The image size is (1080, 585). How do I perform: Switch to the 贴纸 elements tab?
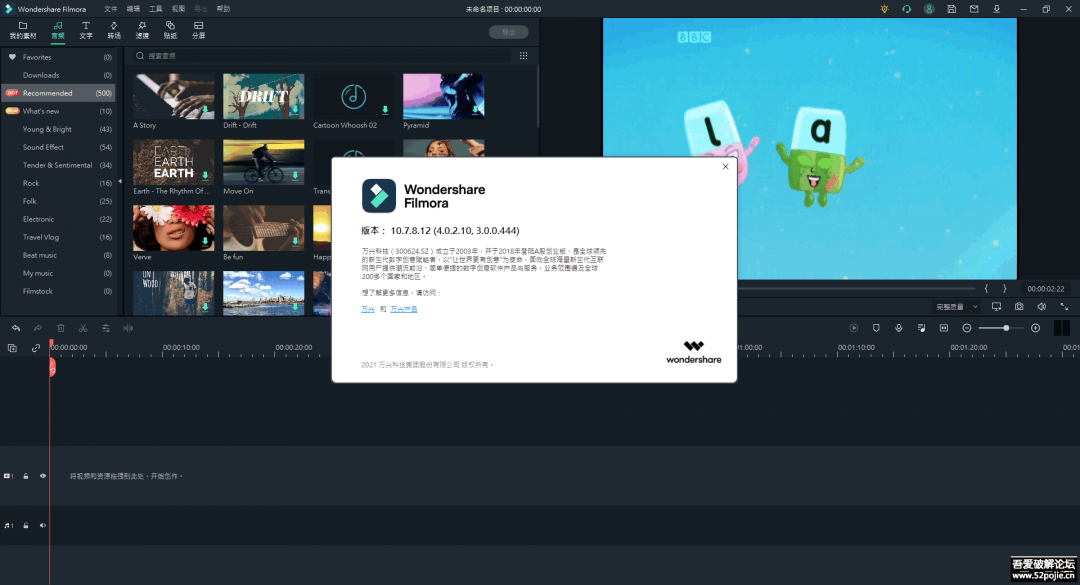[170, 30]
